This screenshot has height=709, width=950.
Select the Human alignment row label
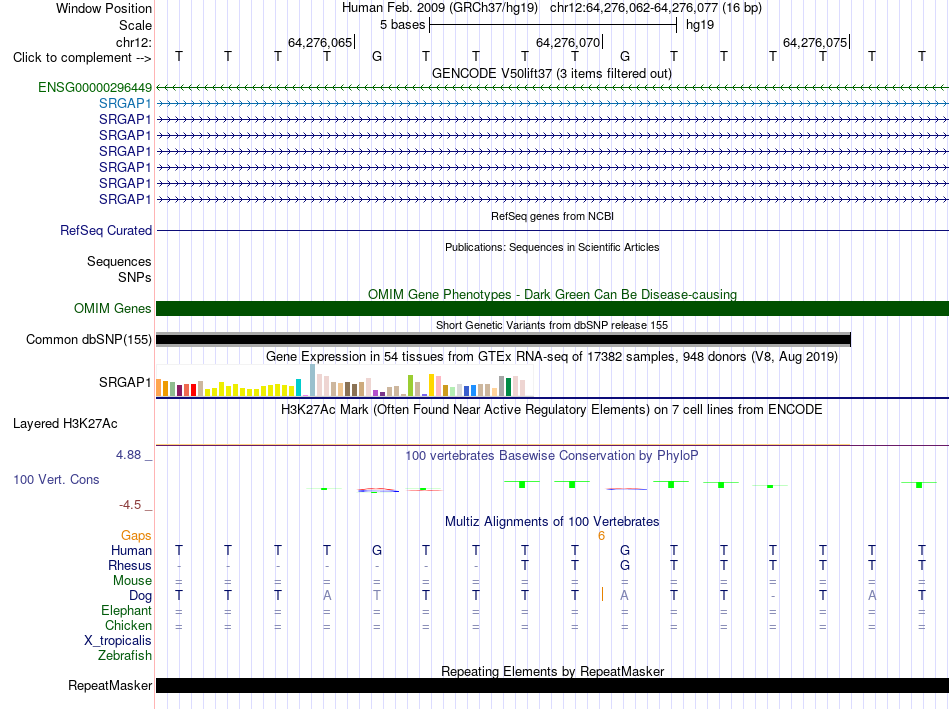click(x=131, y=551)
